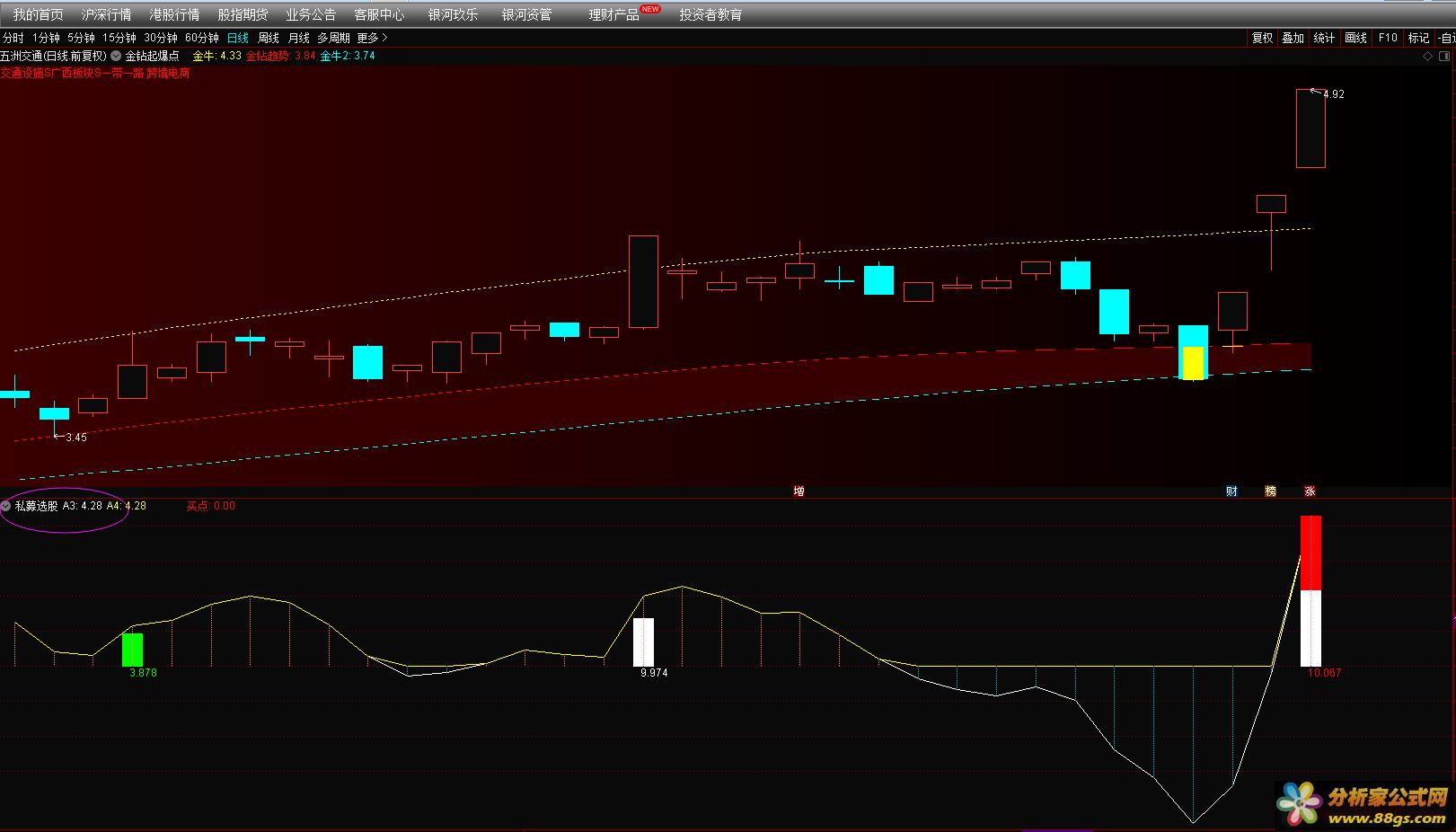Click diamond icon at chart top right
Screen dimensions: 1456x832
tap(1429, 56)
